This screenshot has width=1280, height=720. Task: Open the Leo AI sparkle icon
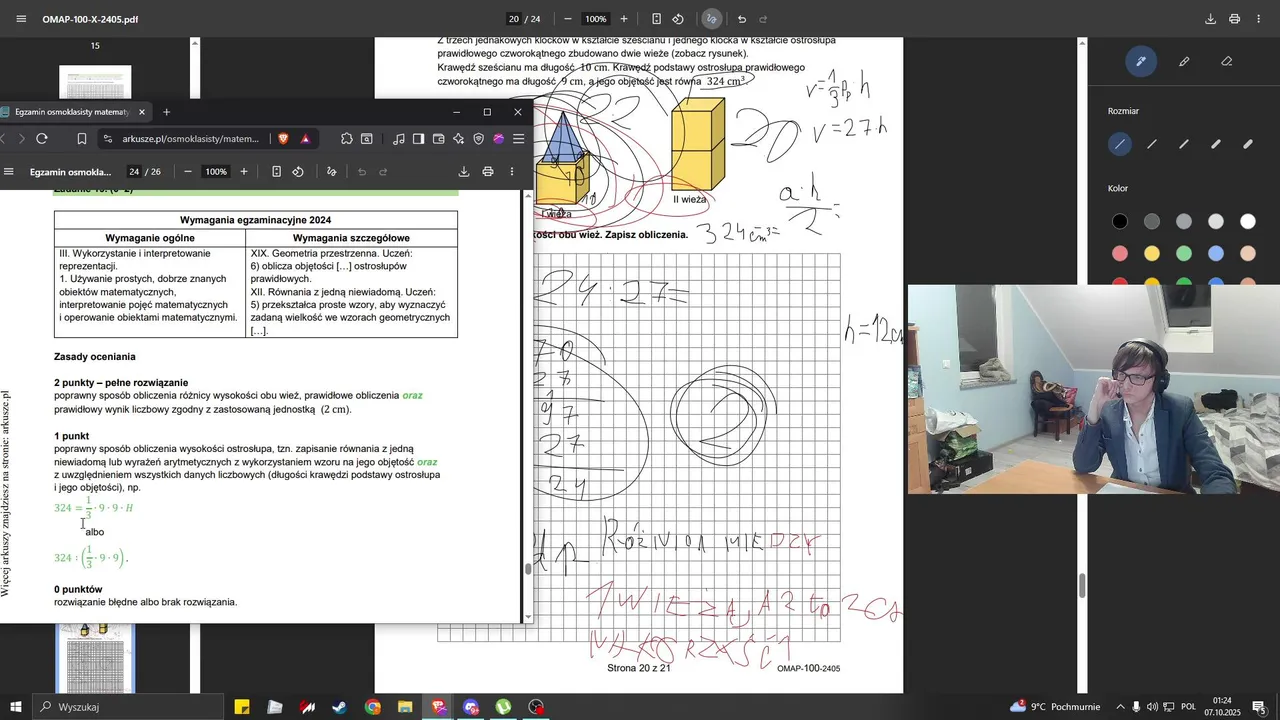[x=459, y=139]
